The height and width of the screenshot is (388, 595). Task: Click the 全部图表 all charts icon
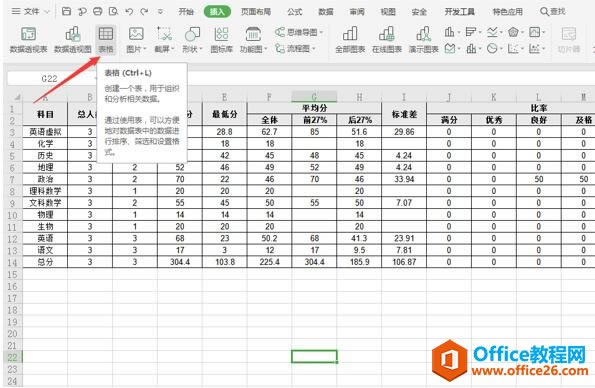350,39
